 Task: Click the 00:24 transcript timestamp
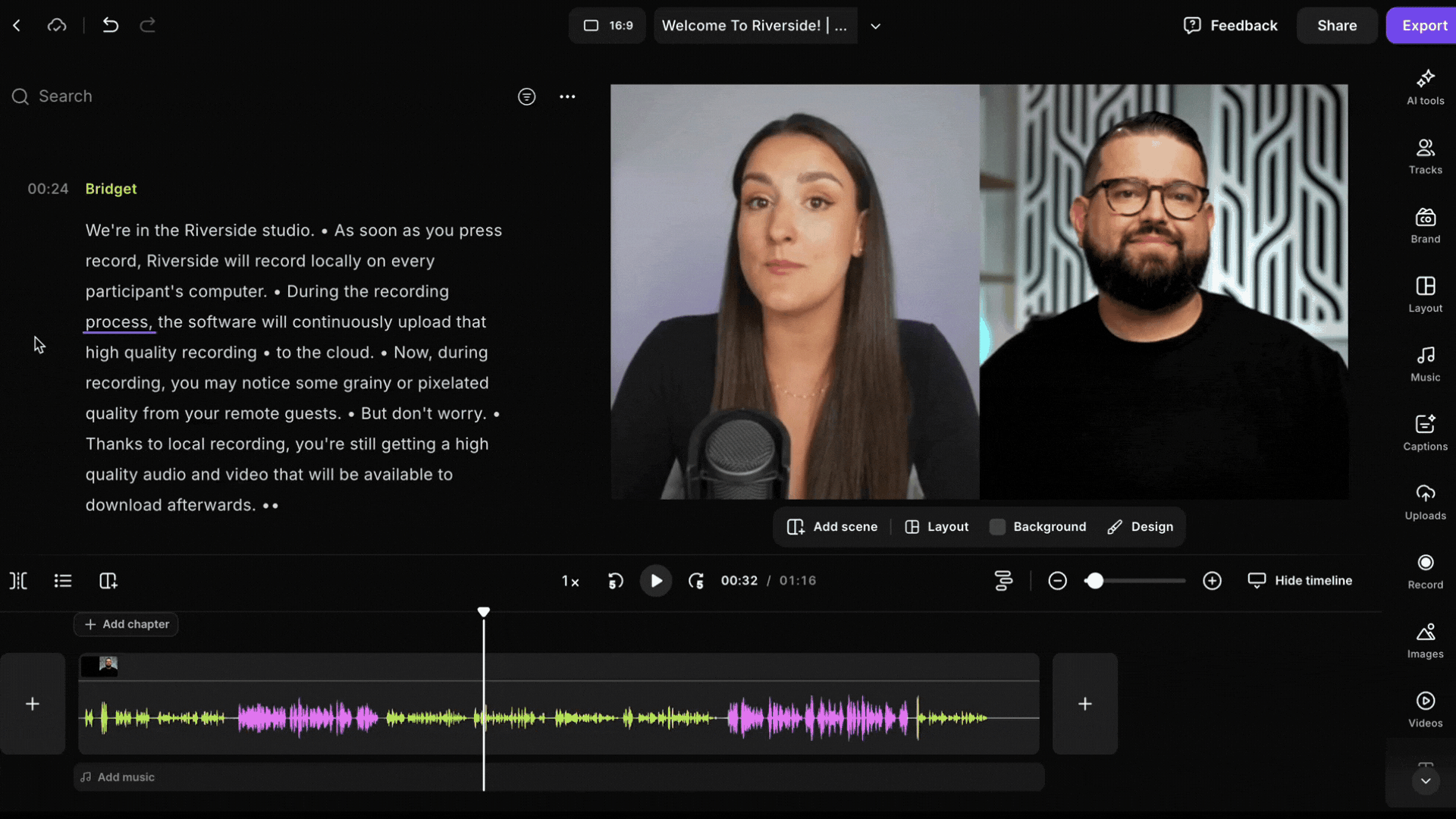[x=48, y=189]
